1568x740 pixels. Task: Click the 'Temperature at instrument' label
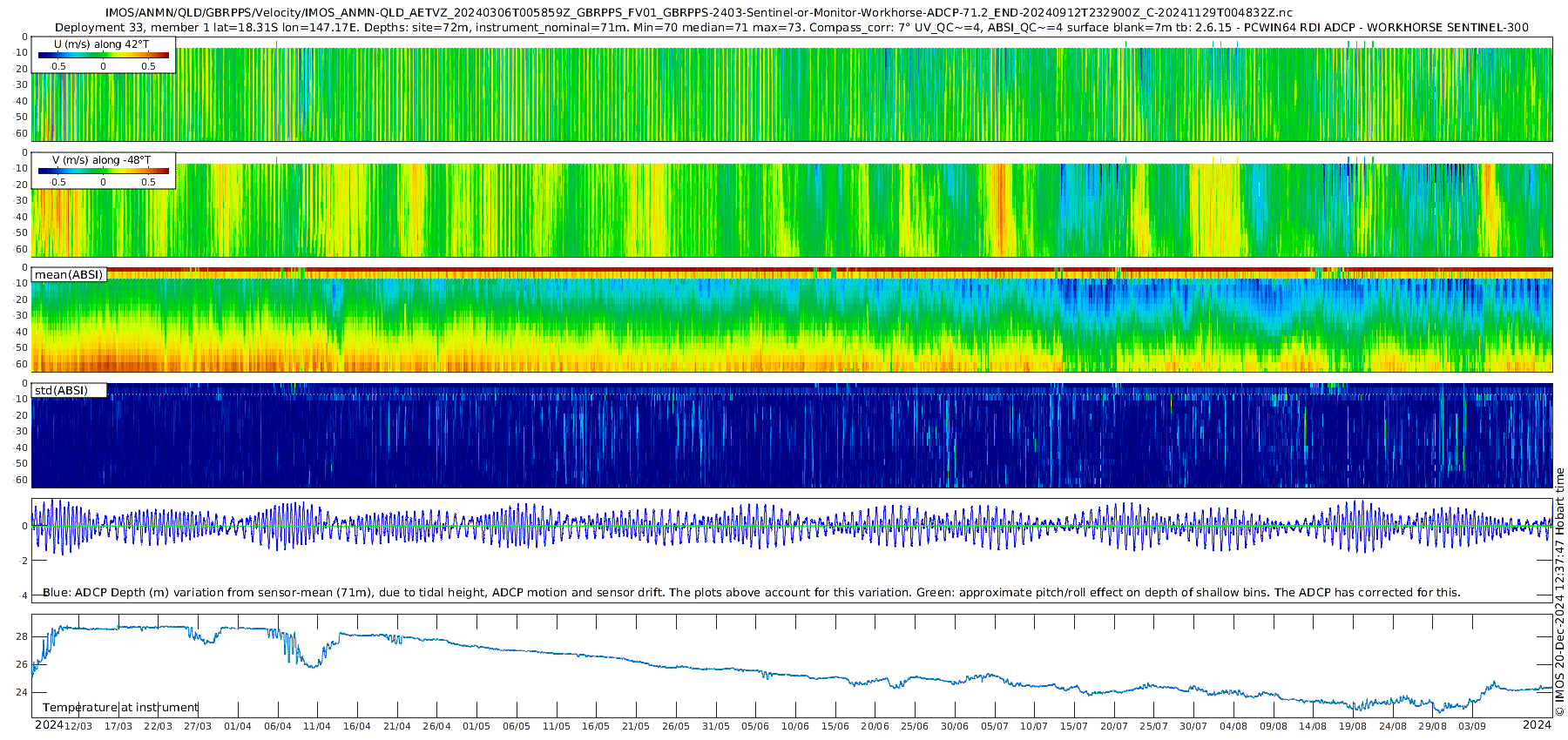click(x=120, y=708)
